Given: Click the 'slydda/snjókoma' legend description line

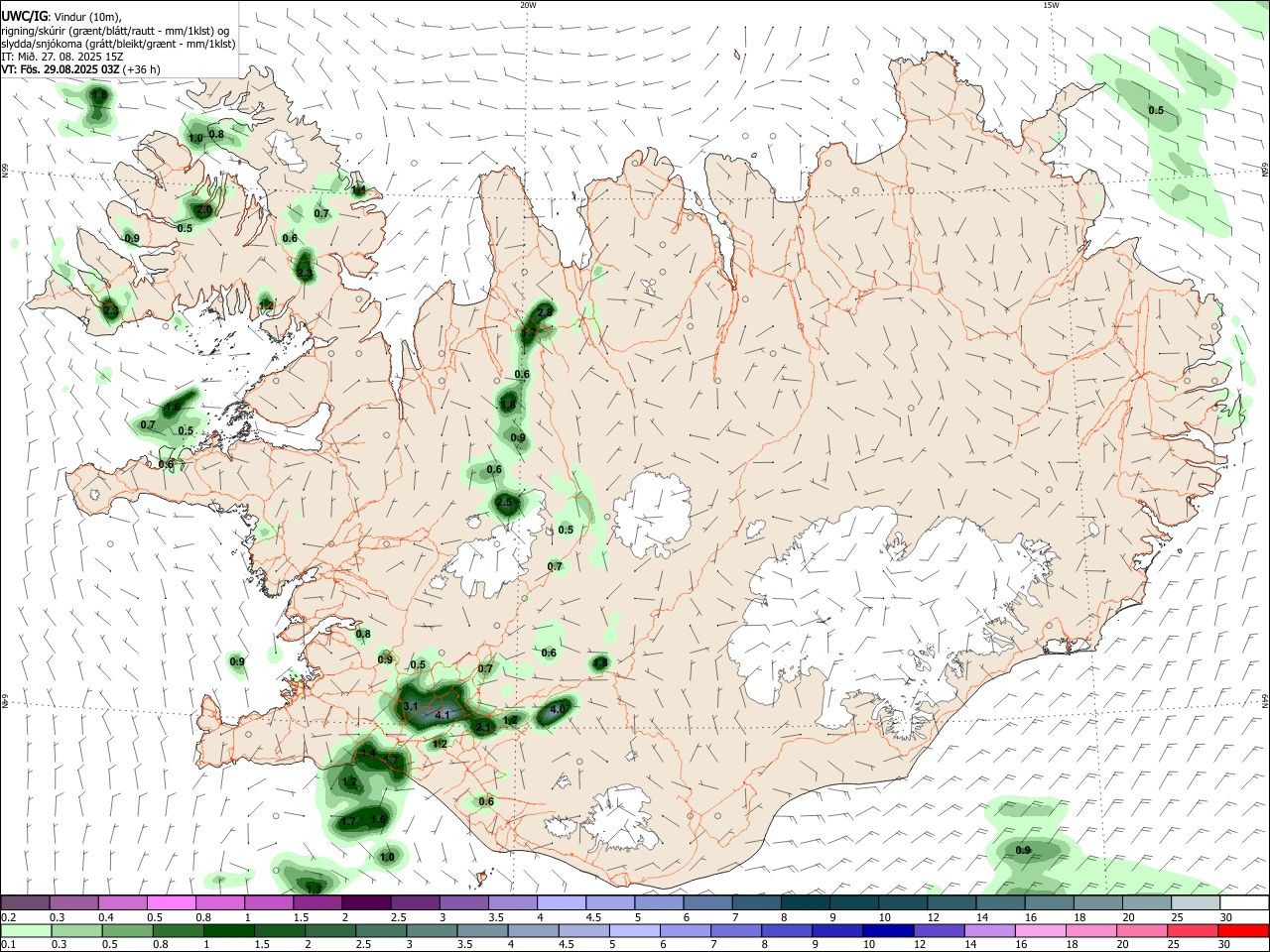Looking at the screenshot, I should click(x=118, y=44).
